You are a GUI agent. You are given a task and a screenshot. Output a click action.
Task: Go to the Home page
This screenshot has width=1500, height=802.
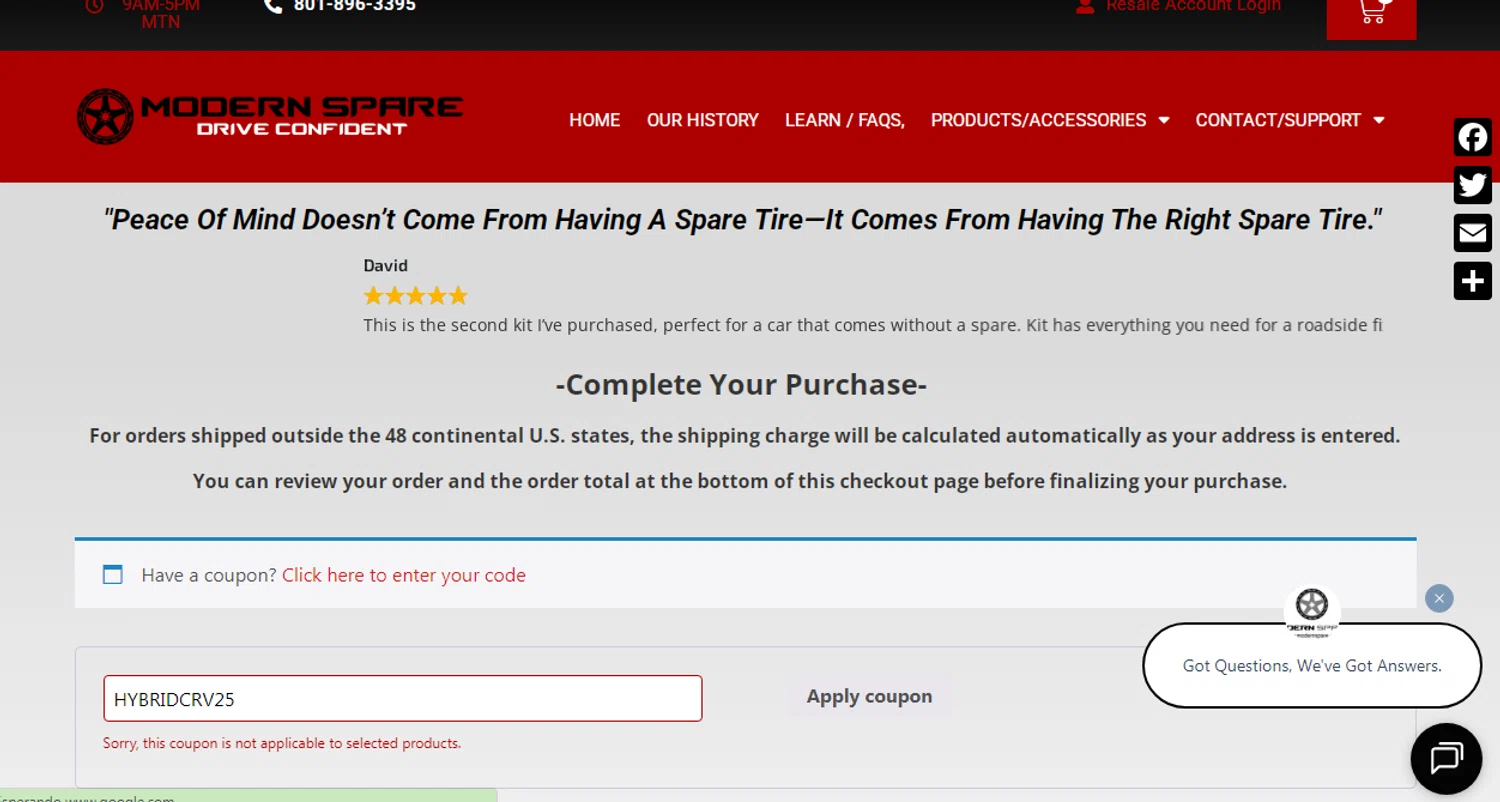click(595, 120)
